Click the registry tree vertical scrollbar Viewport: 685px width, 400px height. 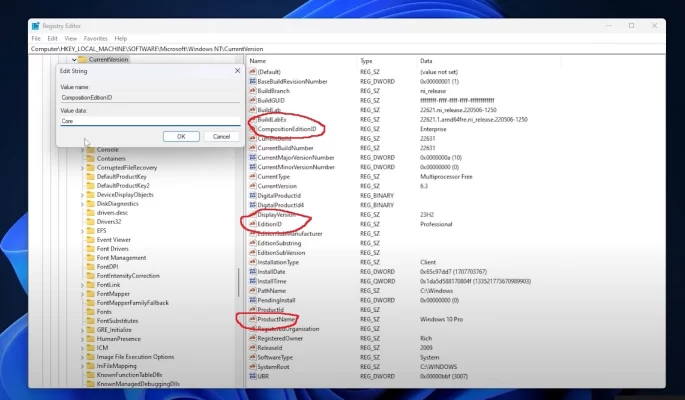point(238,290)
